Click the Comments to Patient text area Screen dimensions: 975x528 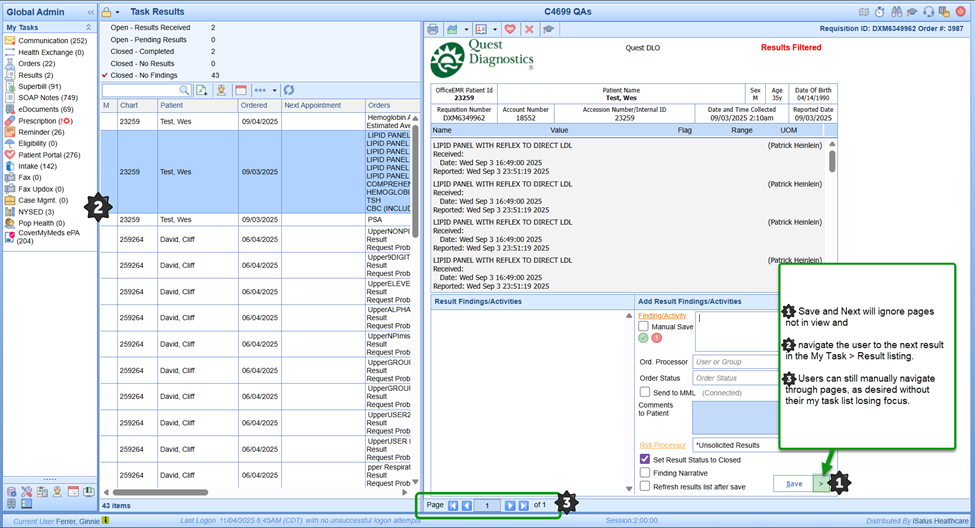(736, 417)
